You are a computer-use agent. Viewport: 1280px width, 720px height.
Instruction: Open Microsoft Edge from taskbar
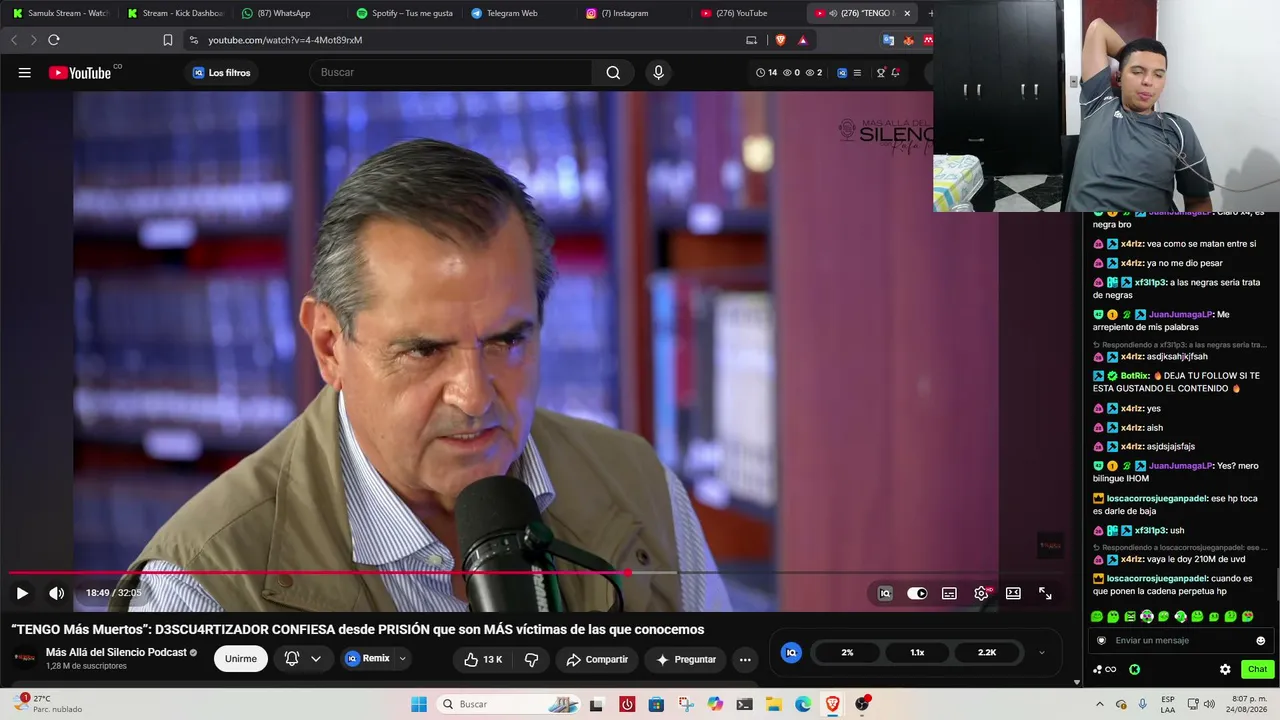(x=803, y=704)
